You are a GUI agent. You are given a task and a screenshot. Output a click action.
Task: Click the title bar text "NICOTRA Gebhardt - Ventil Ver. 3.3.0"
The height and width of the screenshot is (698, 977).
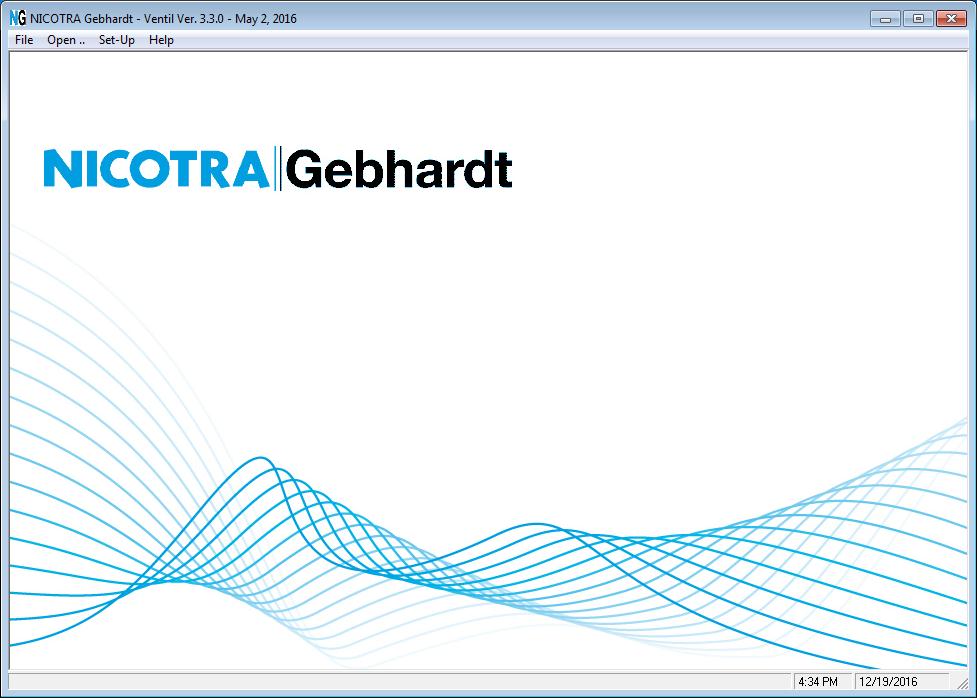[126, 19]
